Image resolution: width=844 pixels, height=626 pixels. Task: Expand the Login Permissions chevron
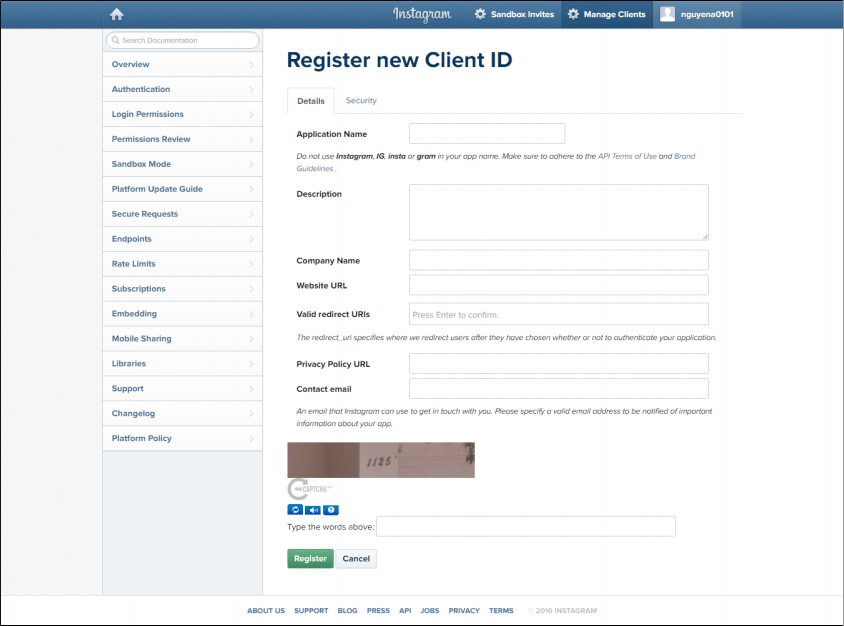tap(251, 115)
